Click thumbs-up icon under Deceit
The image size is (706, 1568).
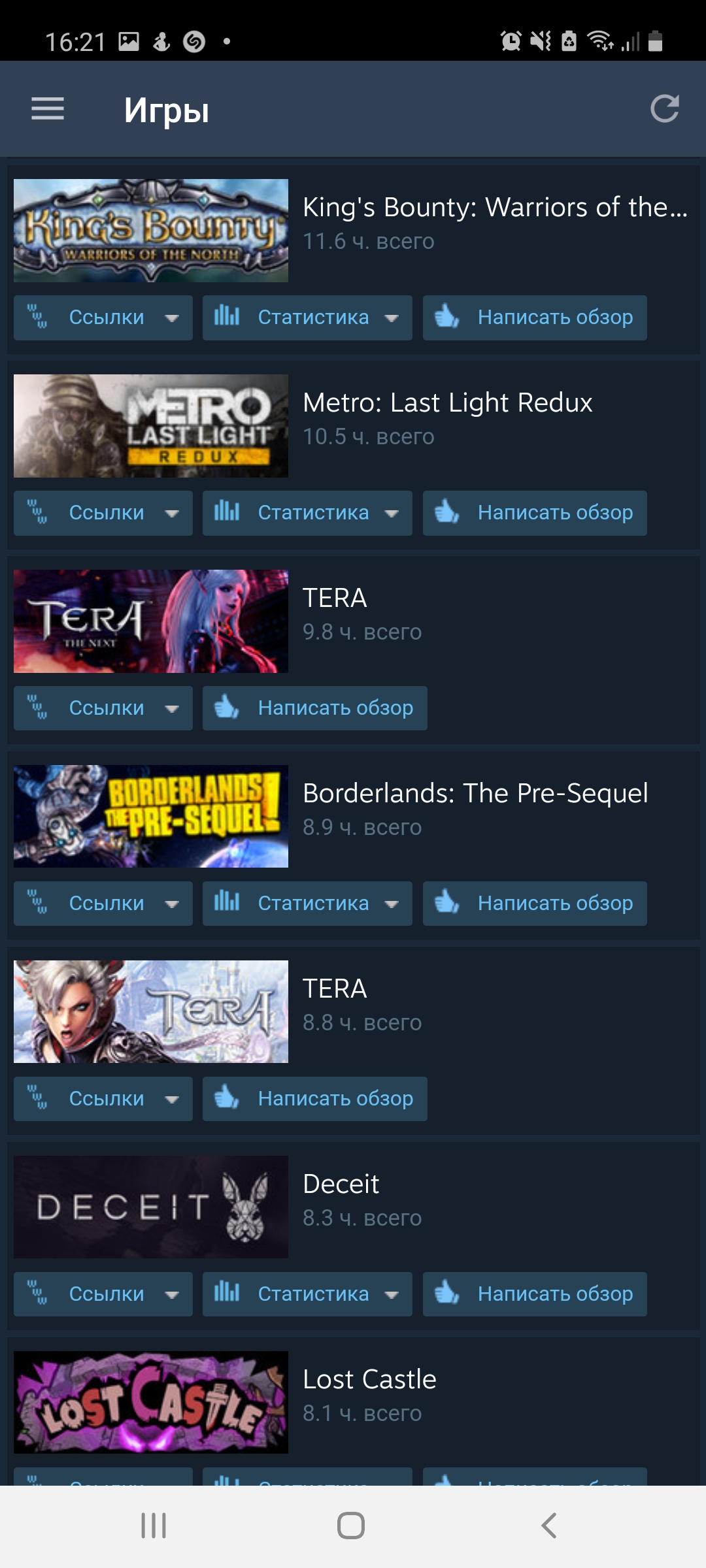(447, 1293)
